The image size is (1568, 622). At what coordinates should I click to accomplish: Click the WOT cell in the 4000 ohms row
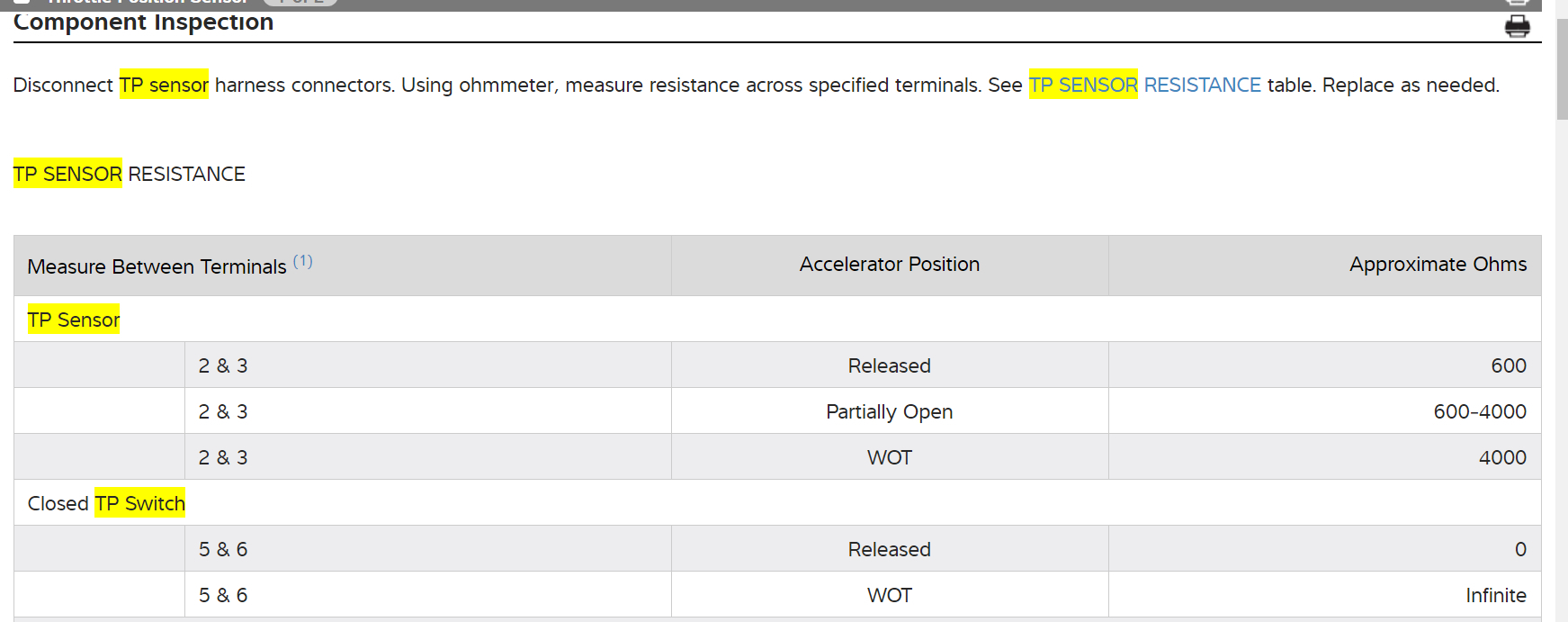(x=889, y=457)
